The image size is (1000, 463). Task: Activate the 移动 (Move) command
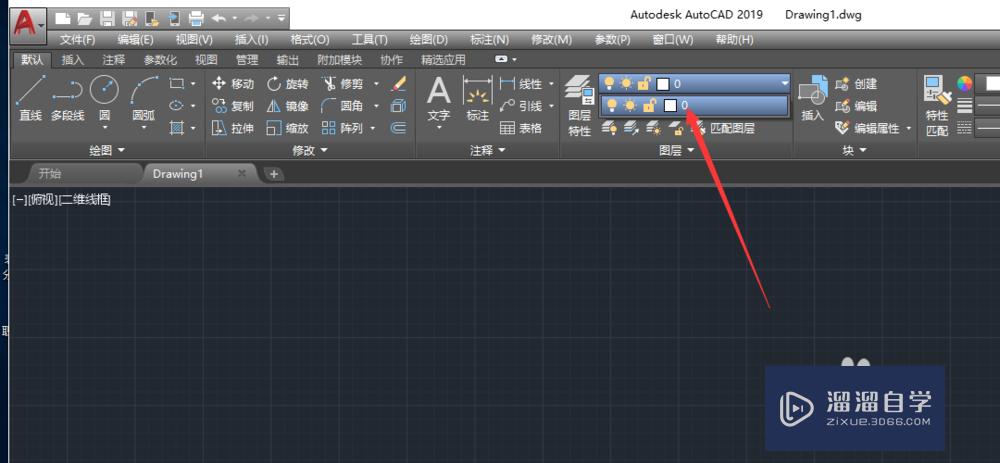[x=233, y=84]
